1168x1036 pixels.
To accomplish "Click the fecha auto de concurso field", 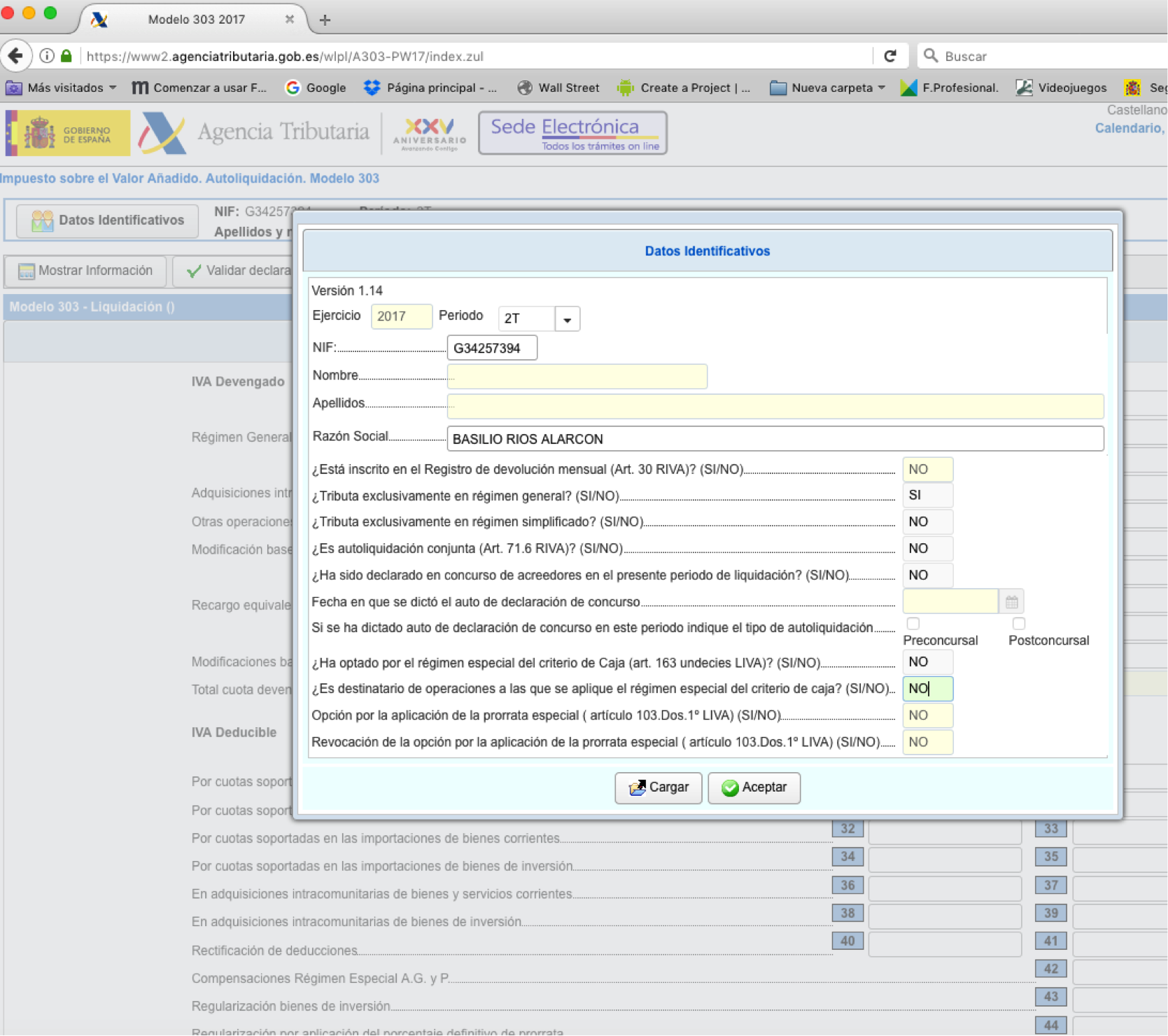I will point(950,601).
